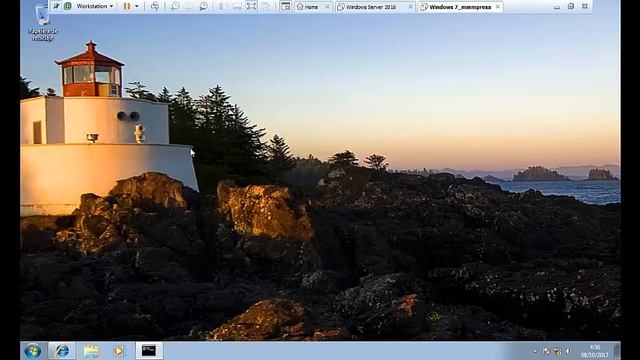
Task: Launch Internet Explorer from the taskbar
Action: tap(62, 351)
